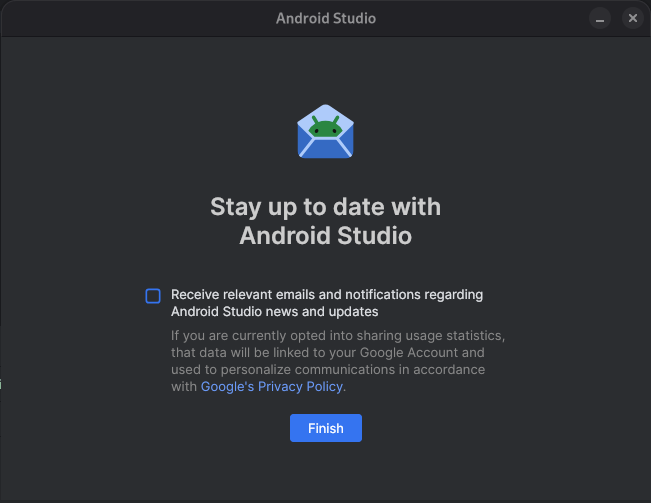Close the Android Studio dialog
The image size is (651, 503).
tap(632, 18)
